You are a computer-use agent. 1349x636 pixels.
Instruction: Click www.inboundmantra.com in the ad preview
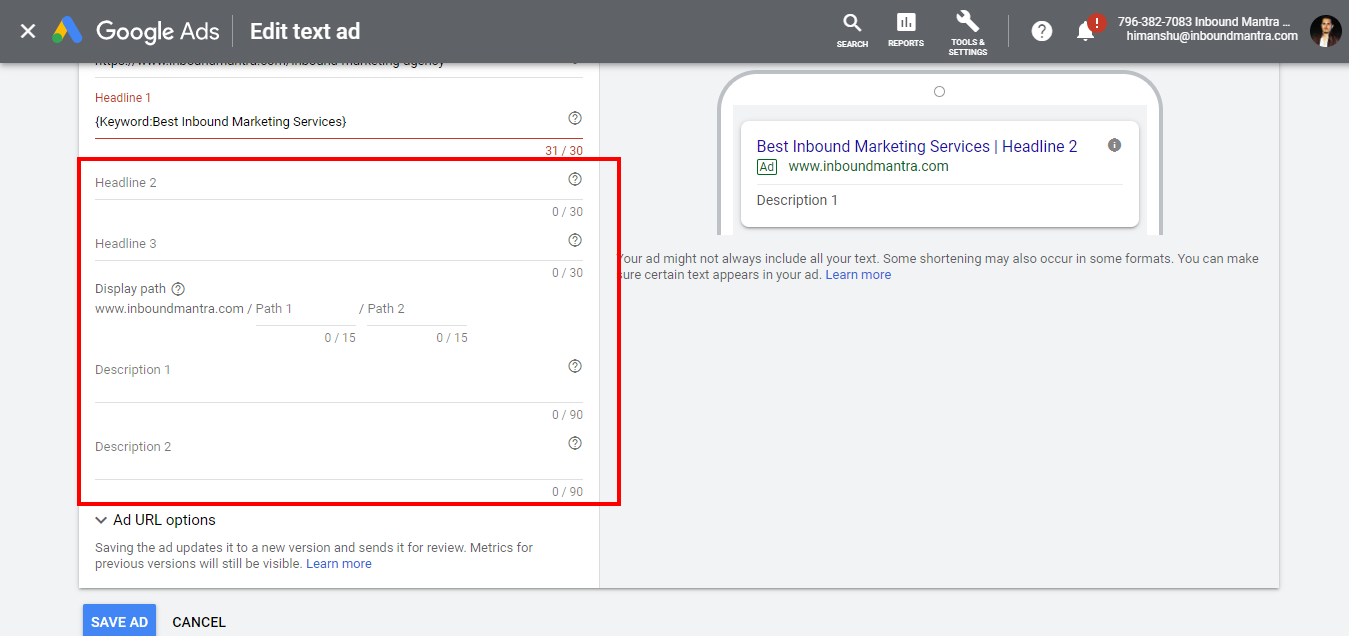click(868, 166)
